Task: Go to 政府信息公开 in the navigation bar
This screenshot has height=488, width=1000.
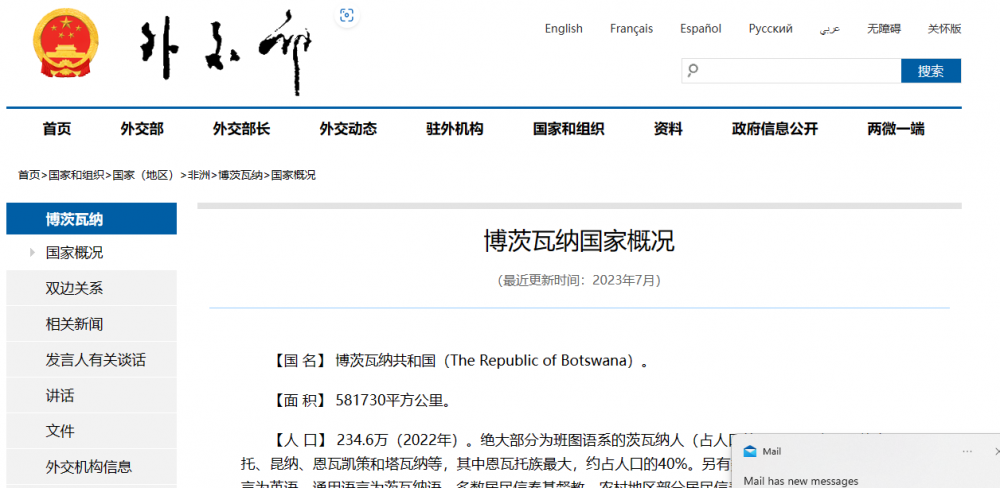Action: (774, 129)
